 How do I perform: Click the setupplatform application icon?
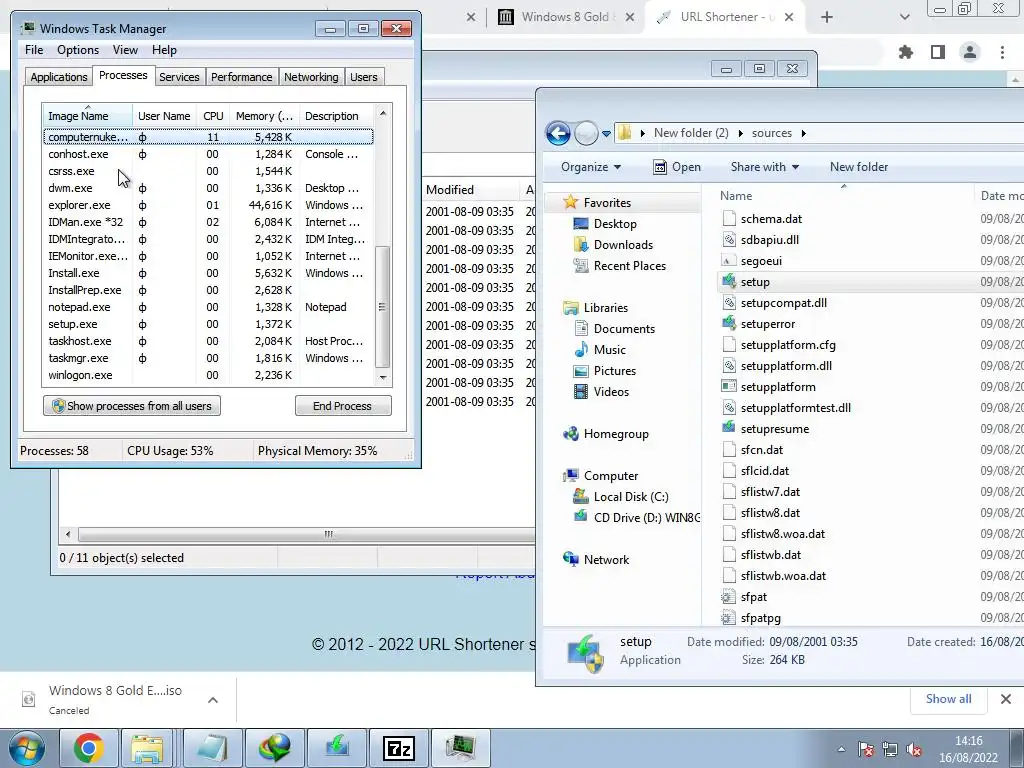coord(729,386)
